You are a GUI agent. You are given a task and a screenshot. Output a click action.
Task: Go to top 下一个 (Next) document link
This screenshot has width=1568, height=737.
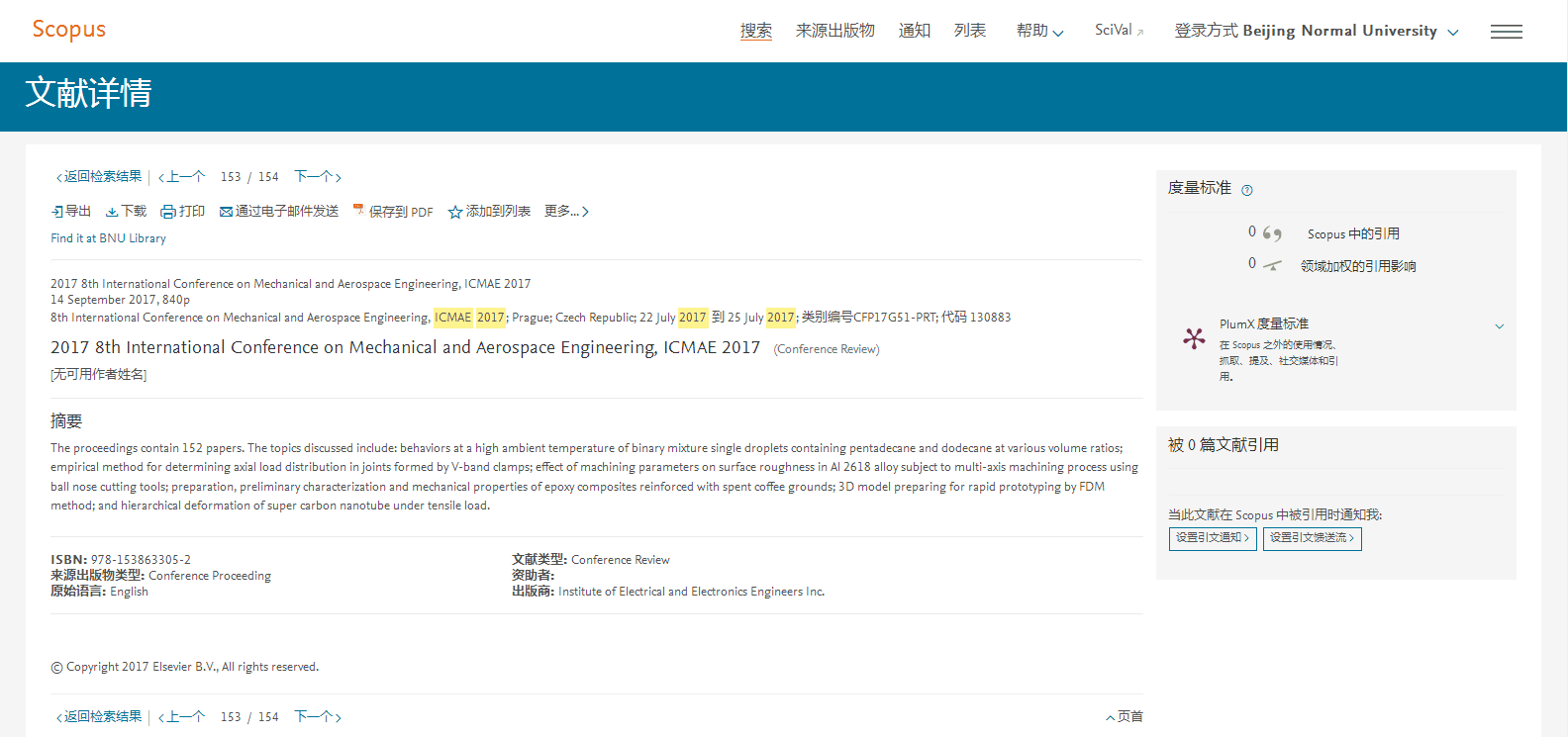point(317,177)
